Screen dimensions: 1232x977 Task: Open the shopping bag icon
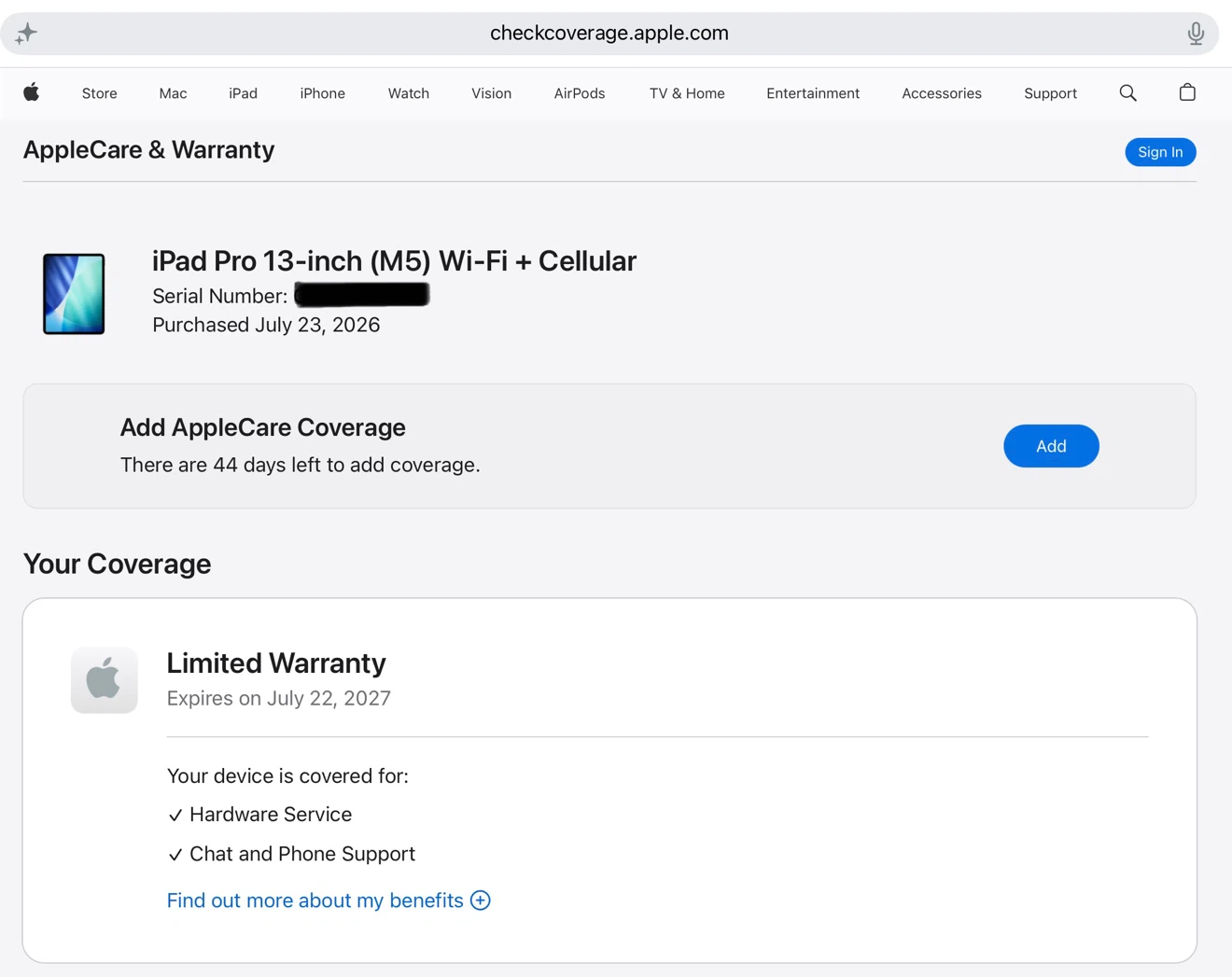1187,91
